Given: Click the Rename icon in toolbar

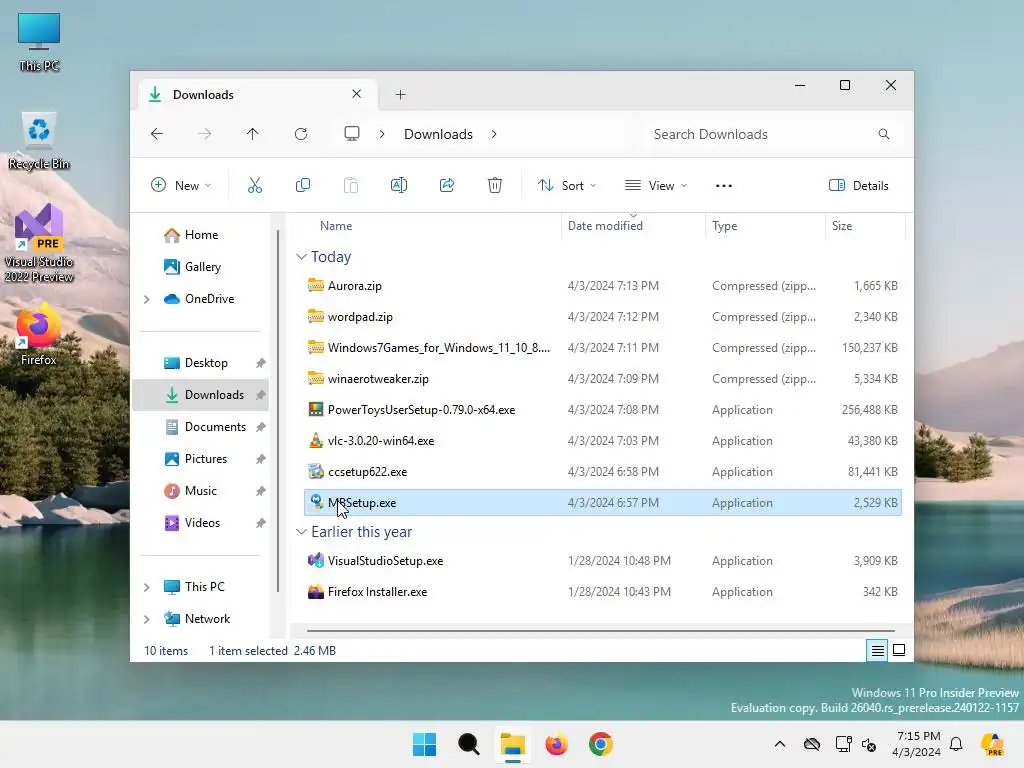Looking at the screenshot, I should 398,185.
